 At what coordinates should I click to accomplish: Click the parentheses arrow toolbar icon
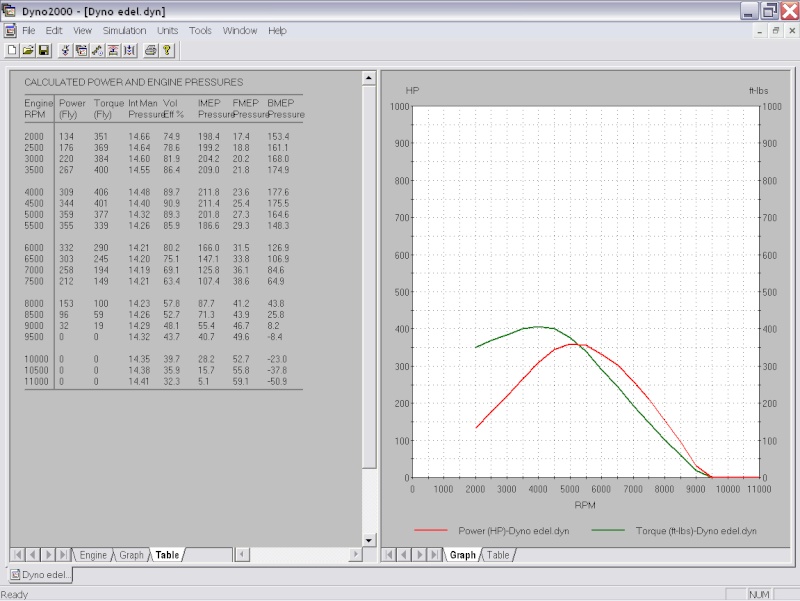pyautogui.click(x=130, y=50)
